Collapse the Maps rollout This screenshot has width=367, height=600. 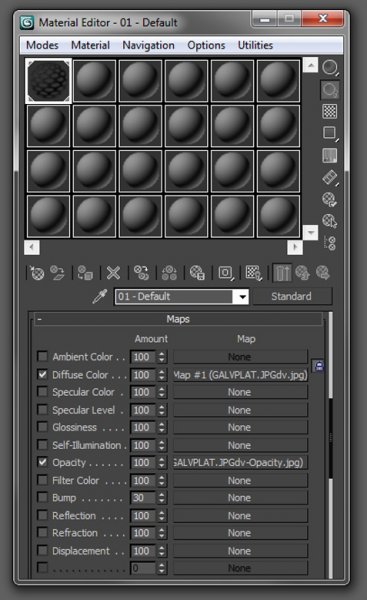(178, 319)
